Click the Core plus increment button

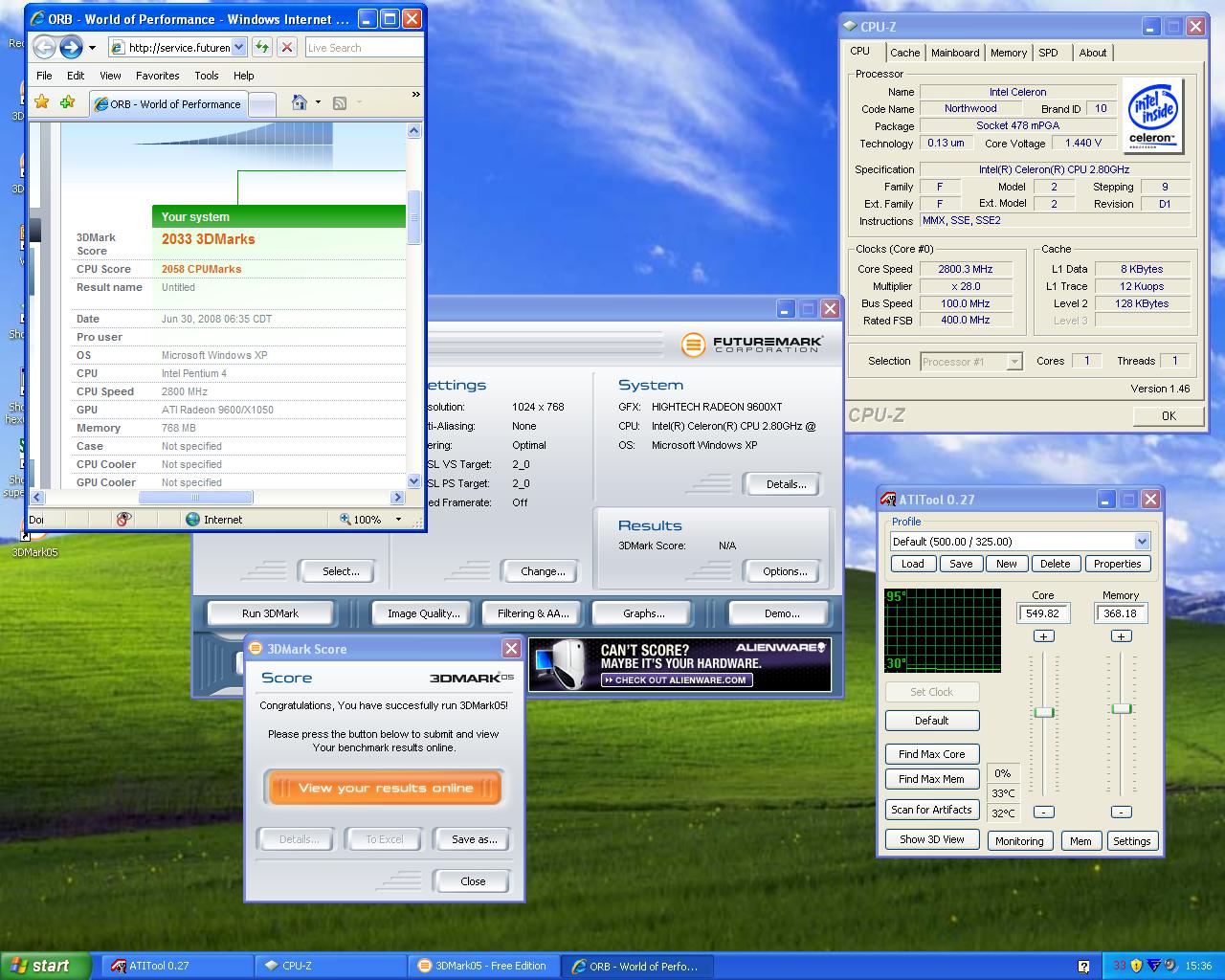coord(1044,635)
